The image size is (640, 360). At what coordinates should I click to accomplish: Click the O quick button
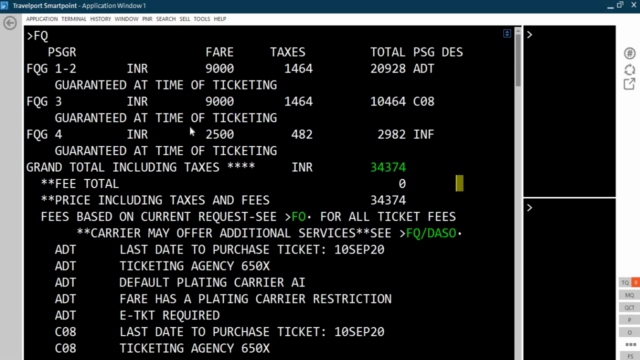pos(629,332)
